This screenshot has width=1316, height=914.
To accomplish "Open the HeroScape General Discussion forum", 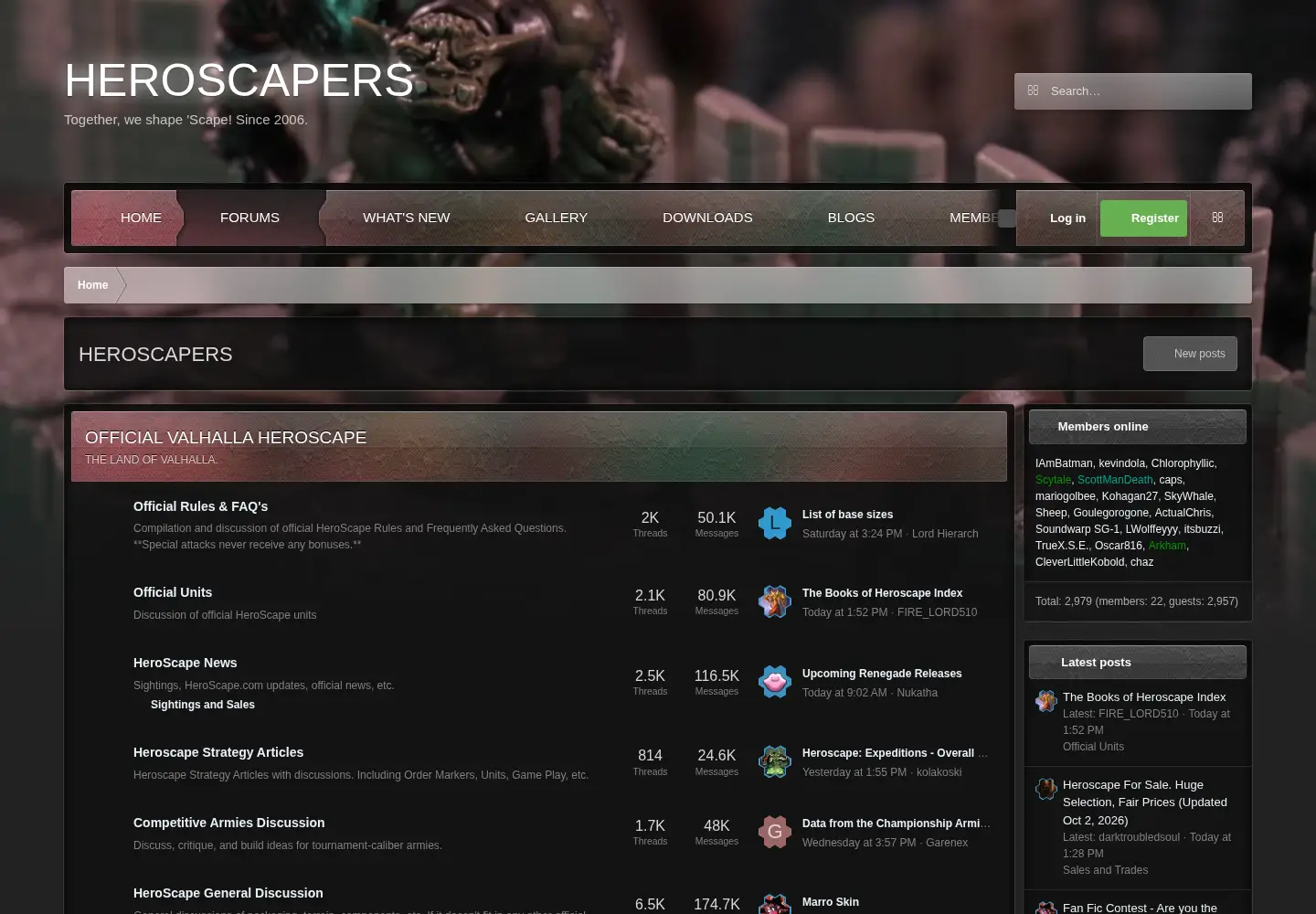I will pos(228,893).
